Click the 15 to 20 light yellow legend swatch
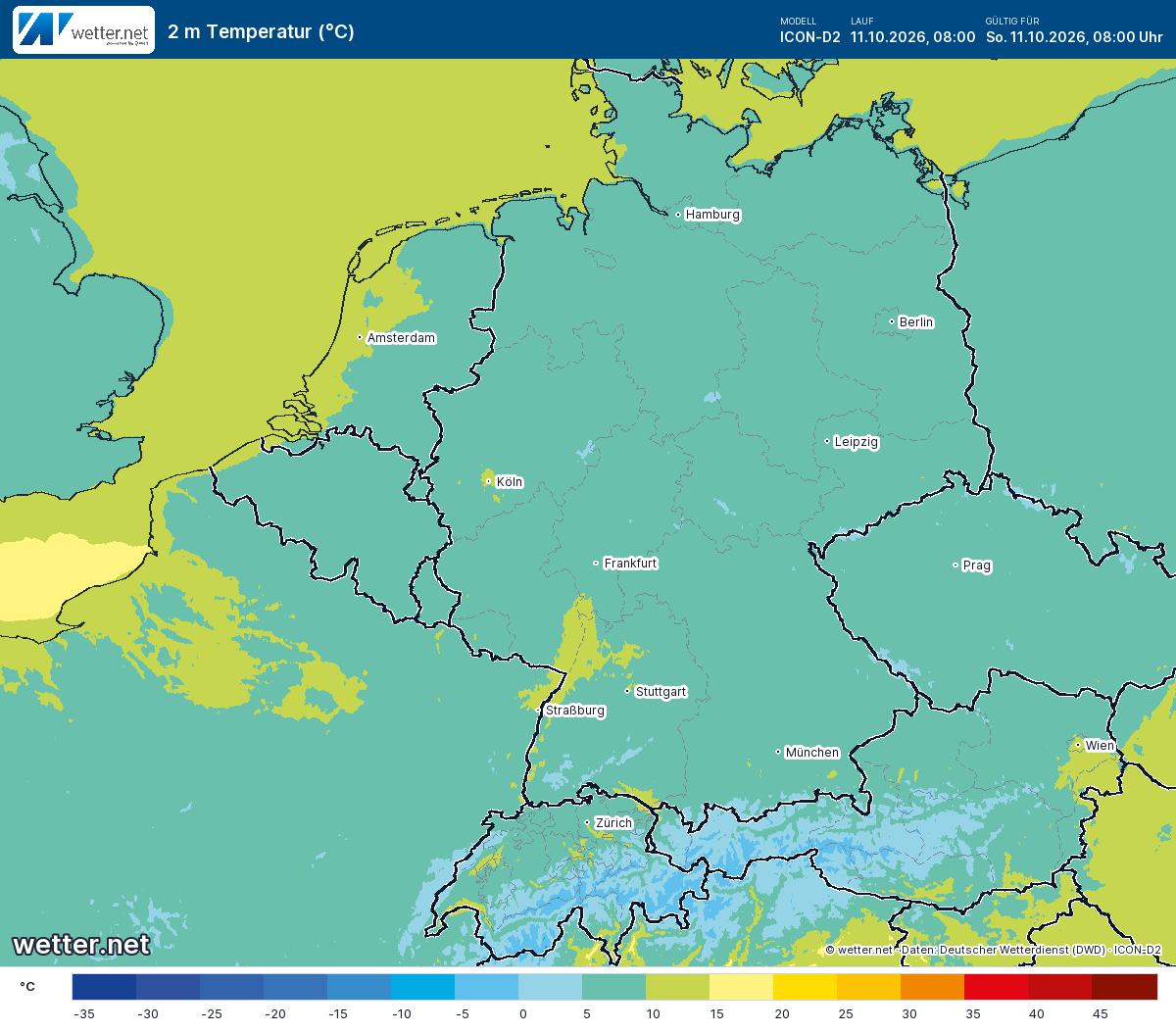Screen dimensions: 1176x1032 pyautogui.click(x=741, y=987)
